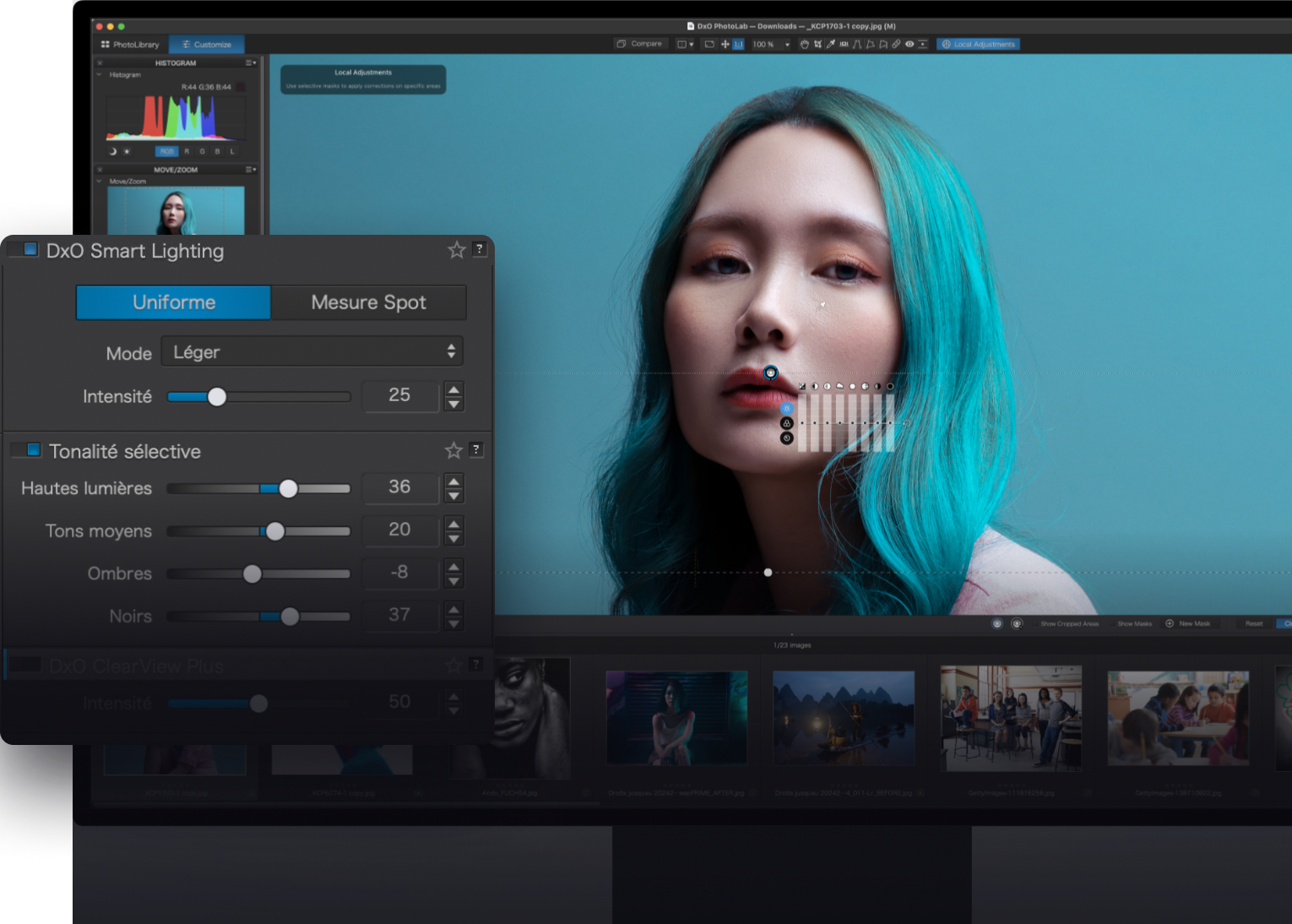This screenshot has width=1292, height=924.
Task: Close the Histogram palette
Action: click(100, 63)
